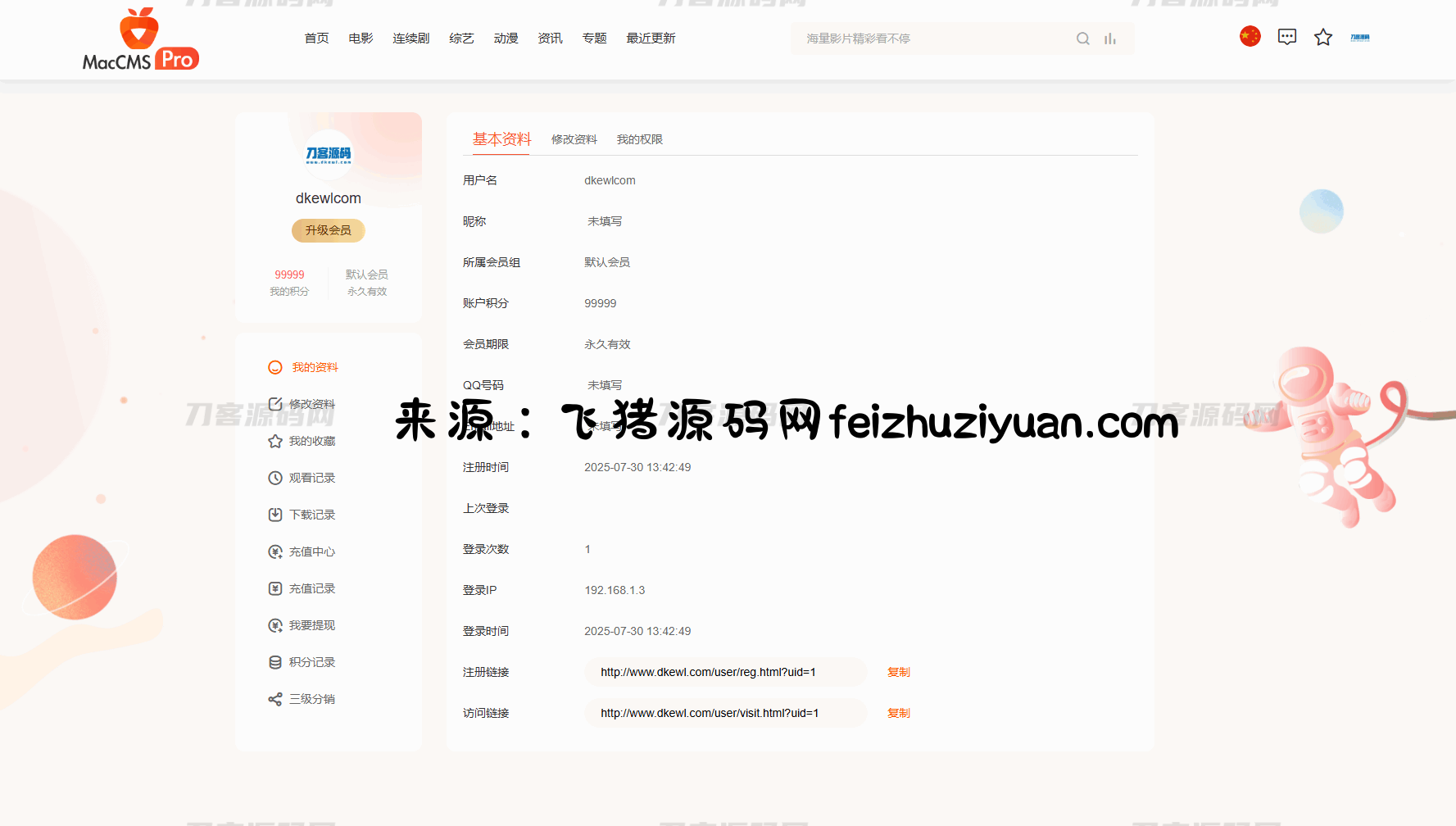
Task: Open the ranking bar chart icon
Action: (1110, 39)
